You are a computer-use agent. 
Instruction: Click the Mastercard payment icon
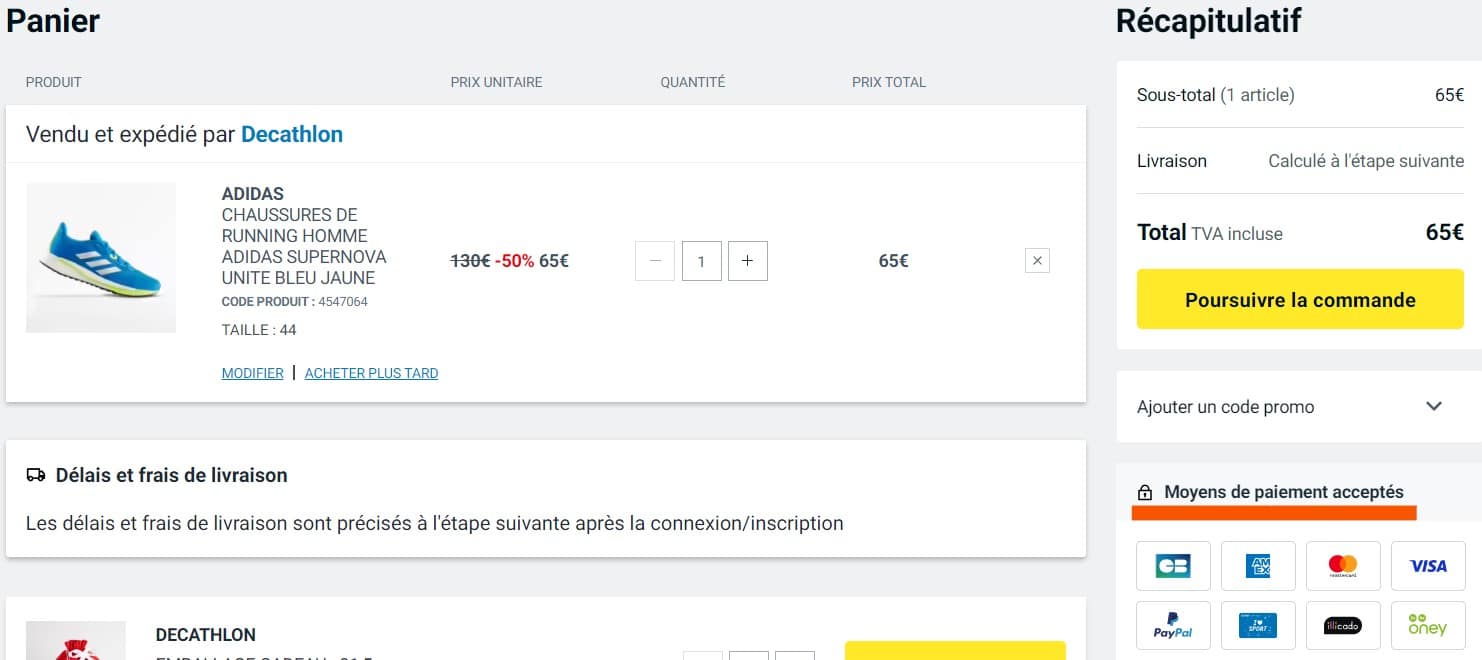coord(1343,566)
